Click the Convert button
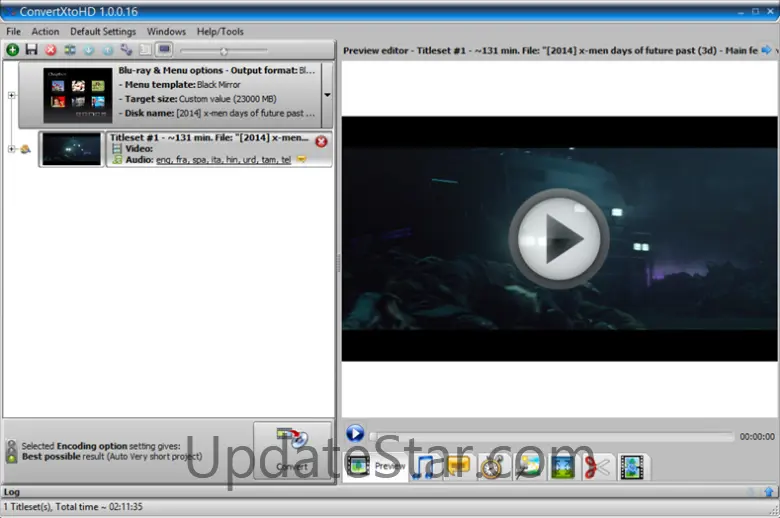Screen dimensions: 780x518 click(292, 450)
